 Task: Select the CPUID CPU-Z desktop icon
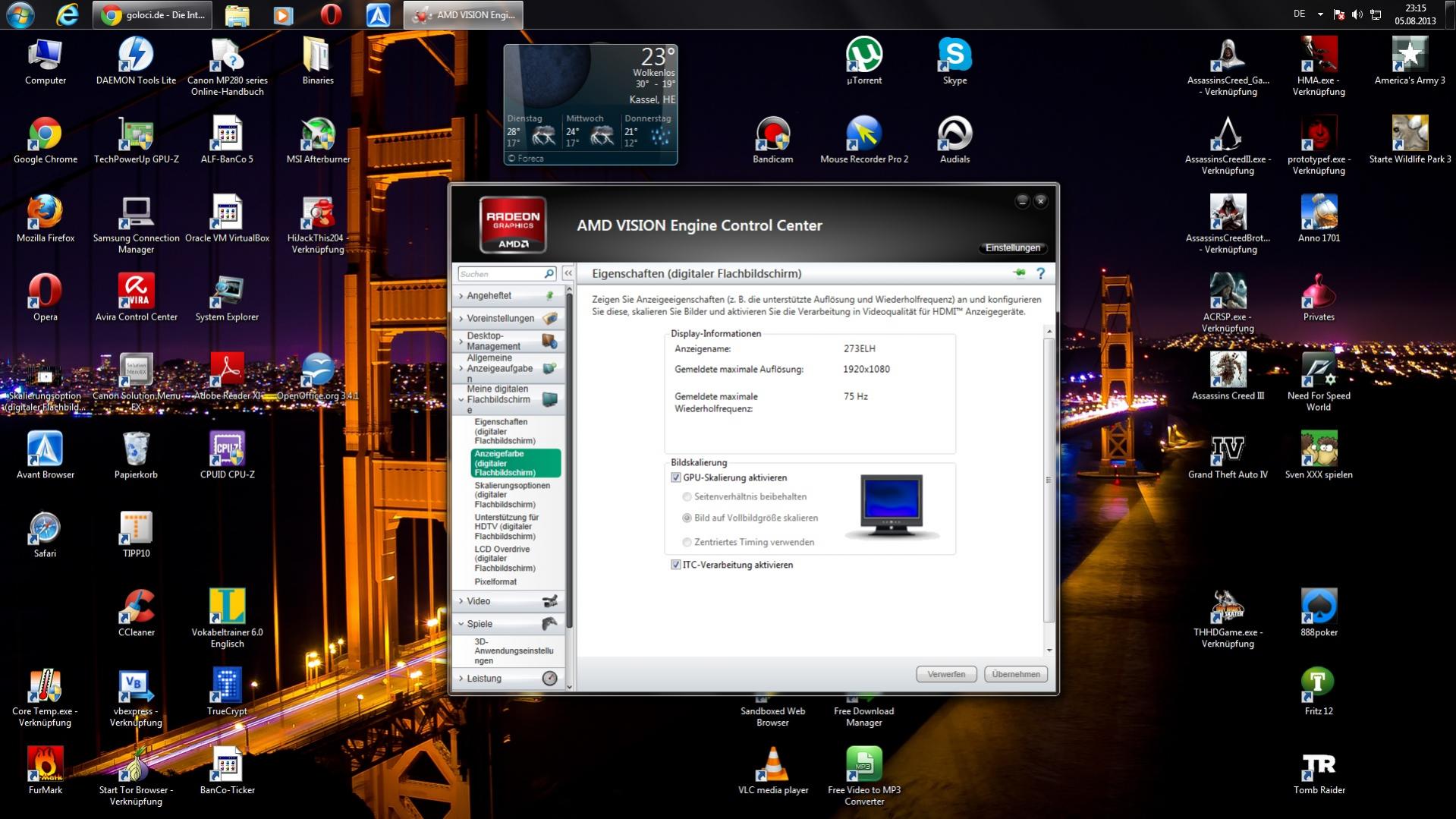click(x=228, y=456)
